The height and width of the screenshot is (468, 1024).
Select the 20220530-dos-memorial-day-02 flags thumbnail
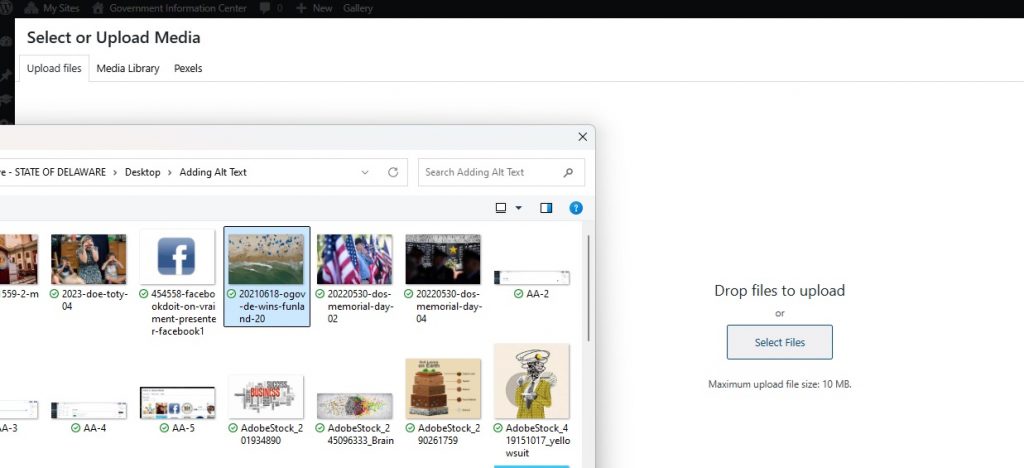[x=355, y=259]
